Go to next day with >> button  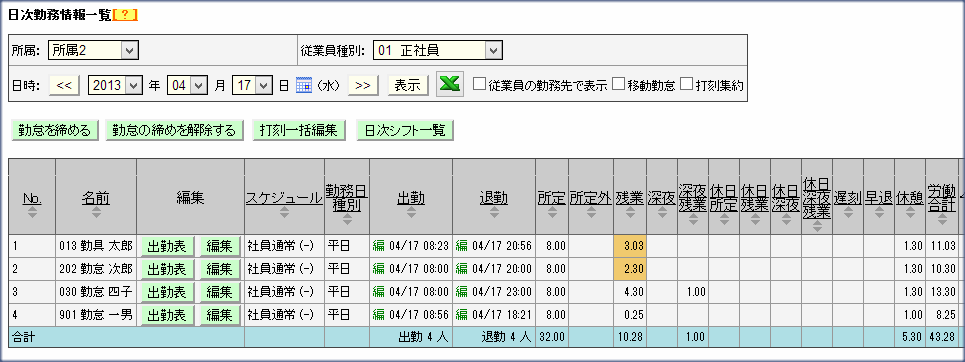(x=363, y=86)
